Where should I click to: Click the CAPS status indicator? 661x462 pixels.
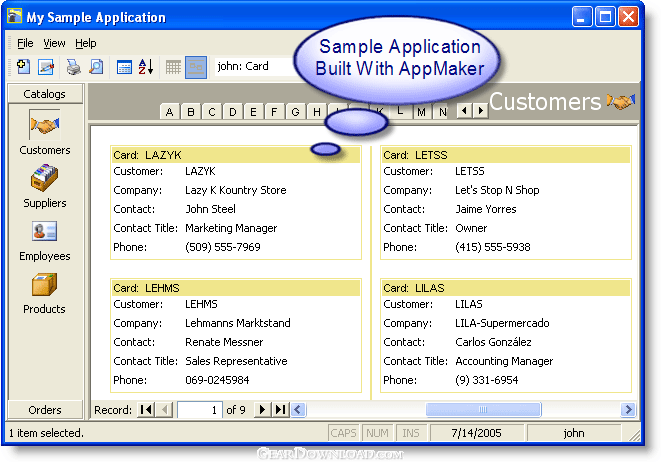[343, 433]
